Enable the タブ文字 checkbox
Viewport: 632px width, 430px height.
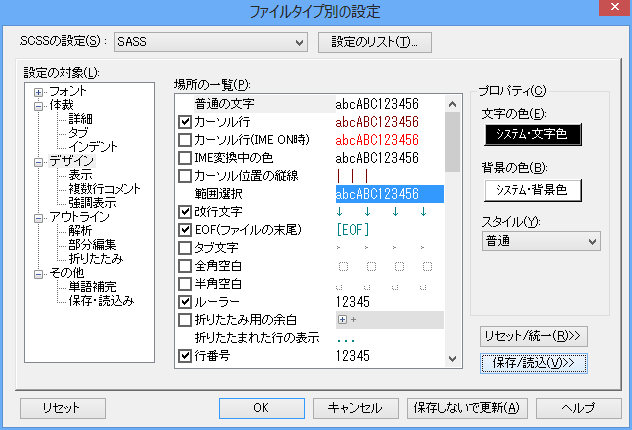tap(185, 248)
